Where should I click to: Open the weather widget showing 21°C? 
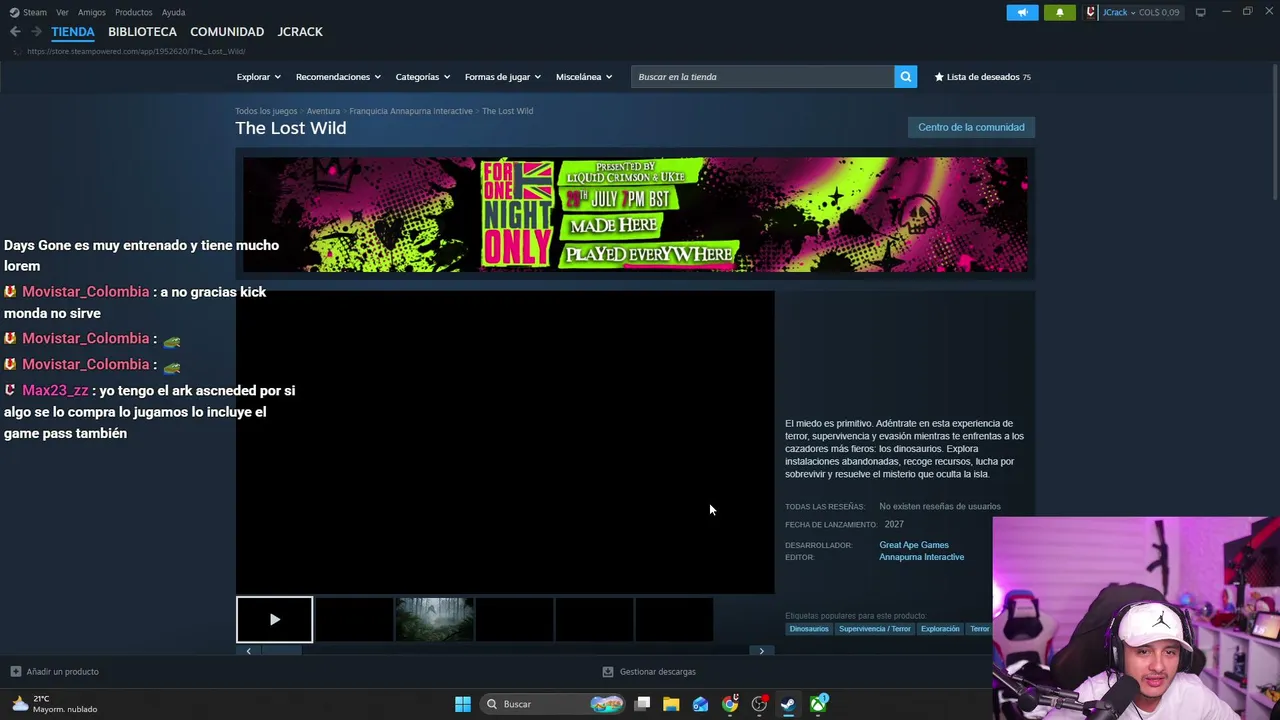pos(55,704)
